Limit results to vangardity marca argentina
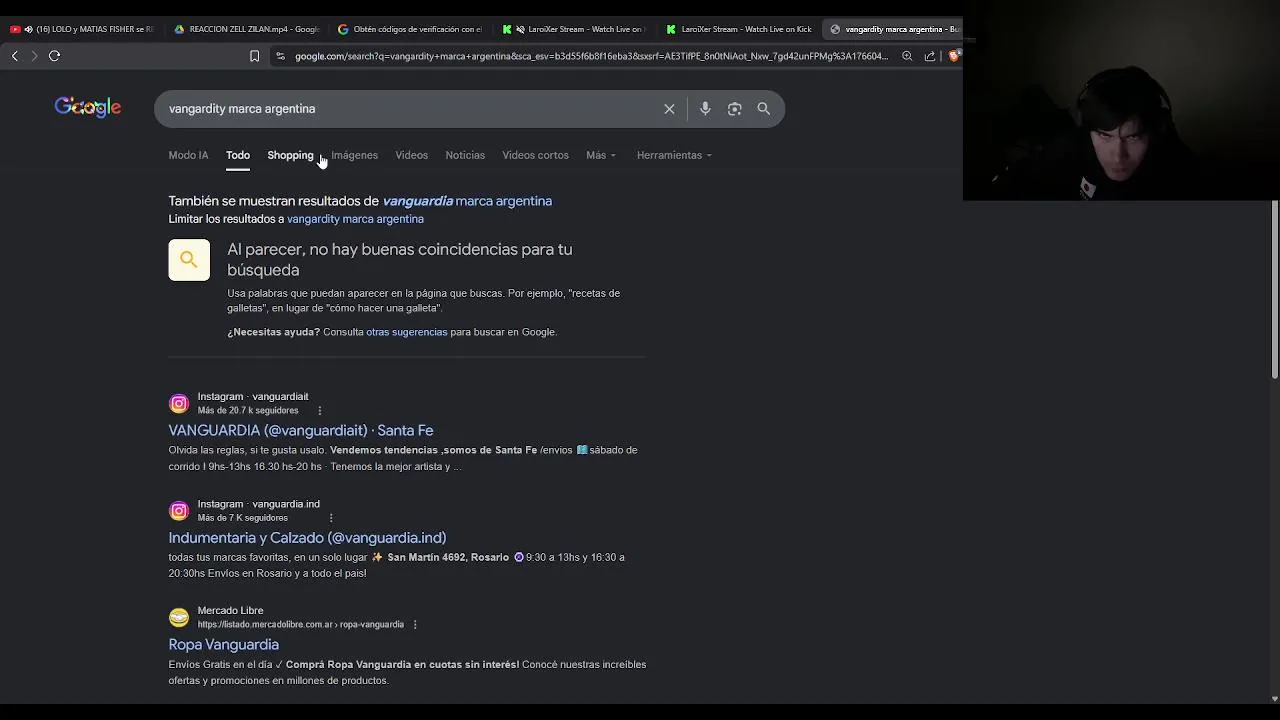 (x=355, y=219)
